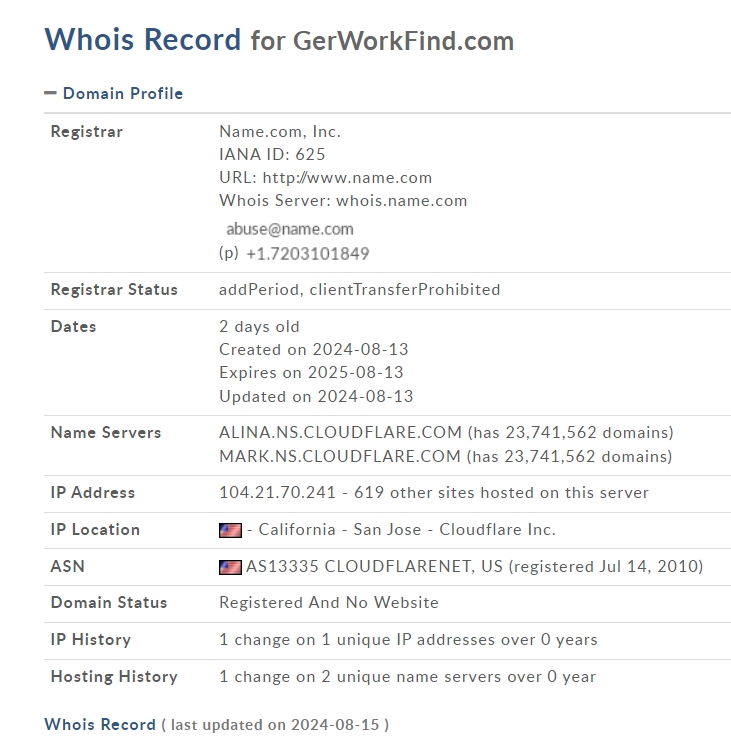This screenshot has height=739, width=731.
Task: Click 'Registered And No Website' status
Action: coord(329,603)
